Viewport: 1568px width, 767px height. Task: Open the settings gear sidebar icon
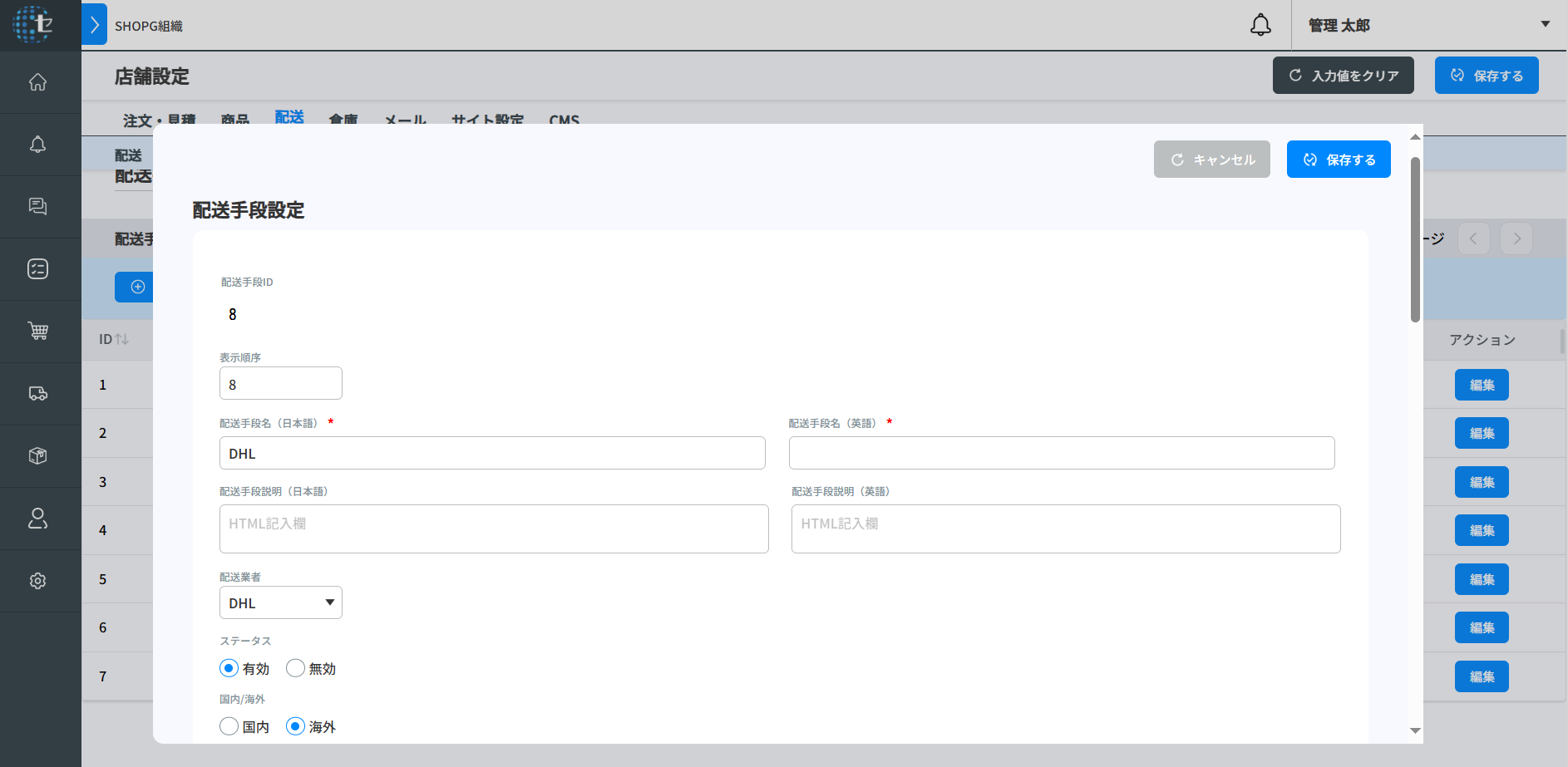37,581
